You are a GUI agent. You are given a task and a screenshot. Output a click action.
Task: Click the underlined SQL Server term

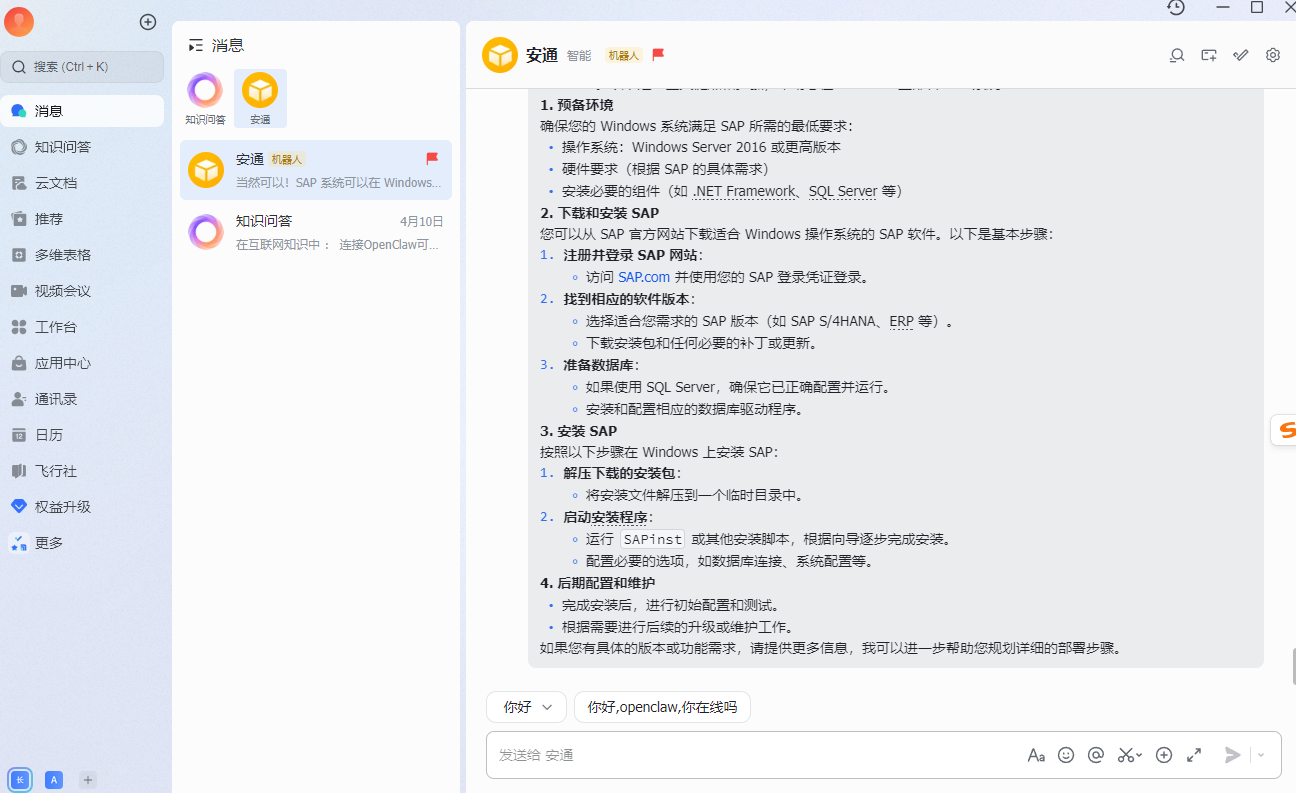pyautogui.click(x=843, y=191)
